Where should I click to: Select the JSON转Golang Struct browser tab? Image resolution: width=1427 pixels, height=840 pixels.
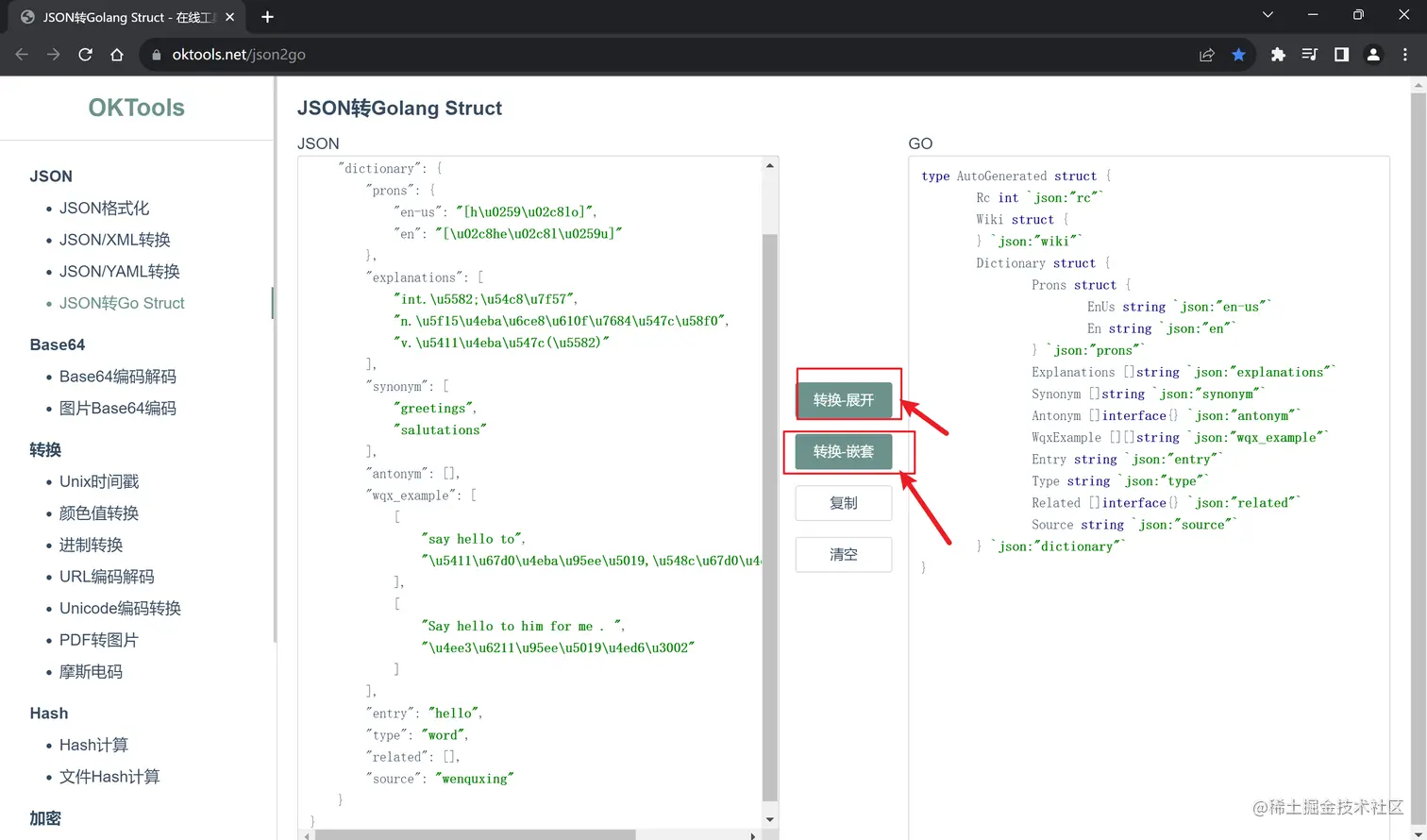(126, 17)
